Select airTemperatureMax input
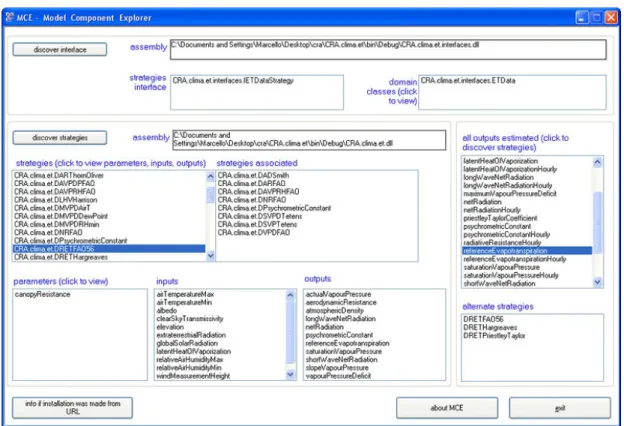624x426 pixels. click(x=185, y=294)
